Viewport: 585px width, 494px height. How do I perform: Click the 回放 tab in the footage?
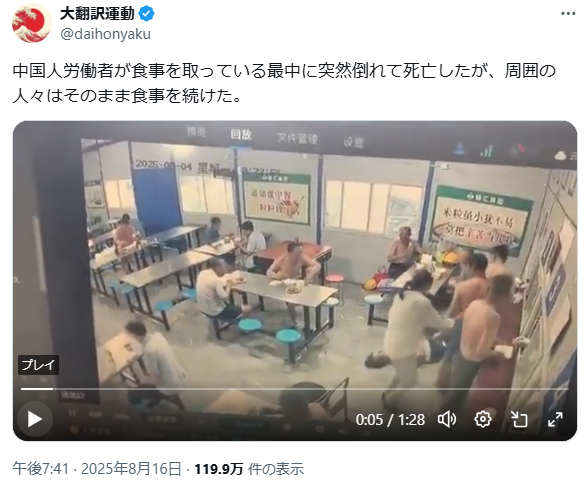coord(241,134)
